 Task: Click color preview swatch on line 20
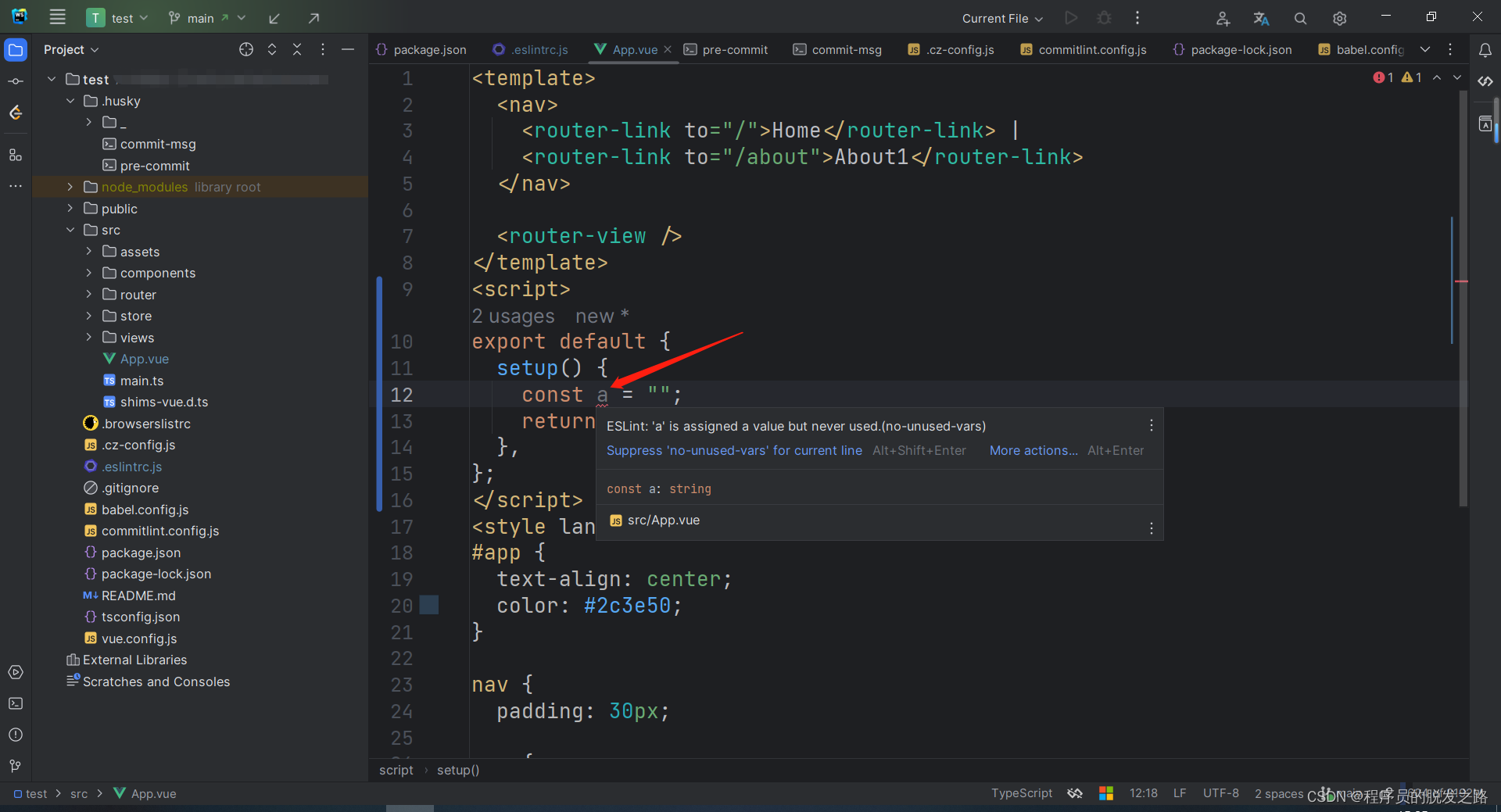pos(429,605)
